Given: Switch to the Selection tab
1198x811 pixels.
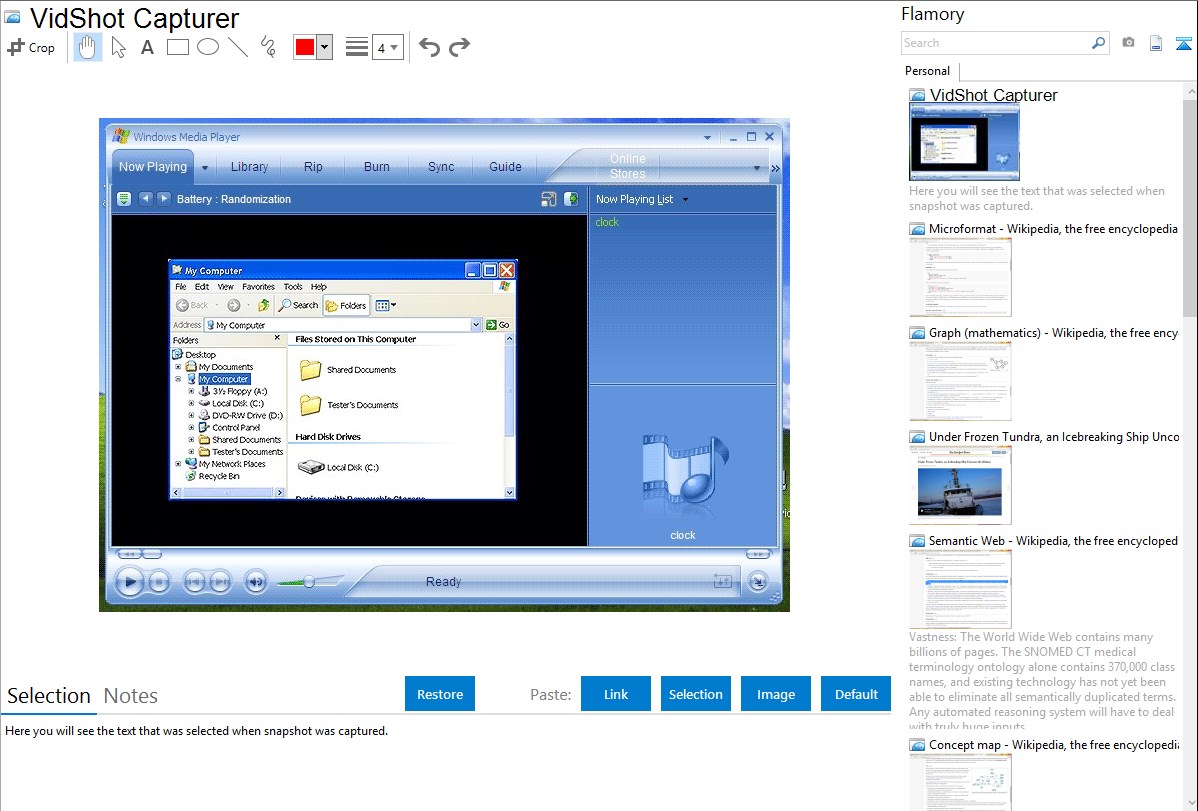Looking at the screenshot, I should click(49, 696).
